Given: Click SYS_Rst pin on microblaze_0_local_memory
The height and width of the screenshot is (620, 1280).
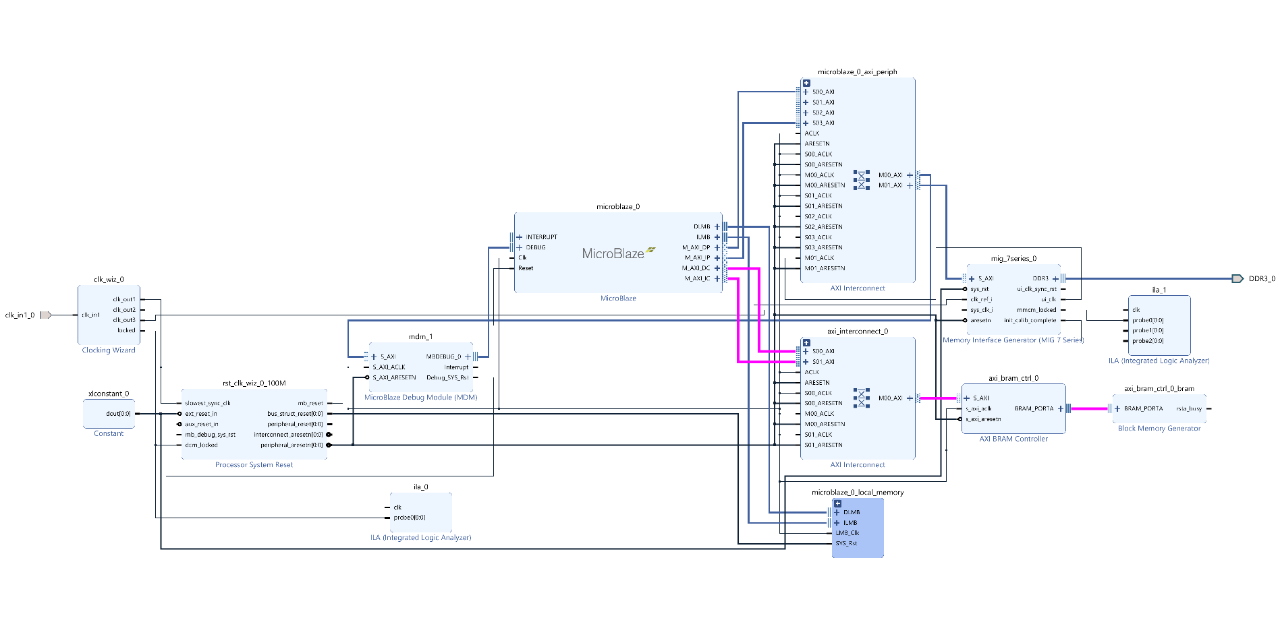Looking at the screenshot, I should point(846,544).
